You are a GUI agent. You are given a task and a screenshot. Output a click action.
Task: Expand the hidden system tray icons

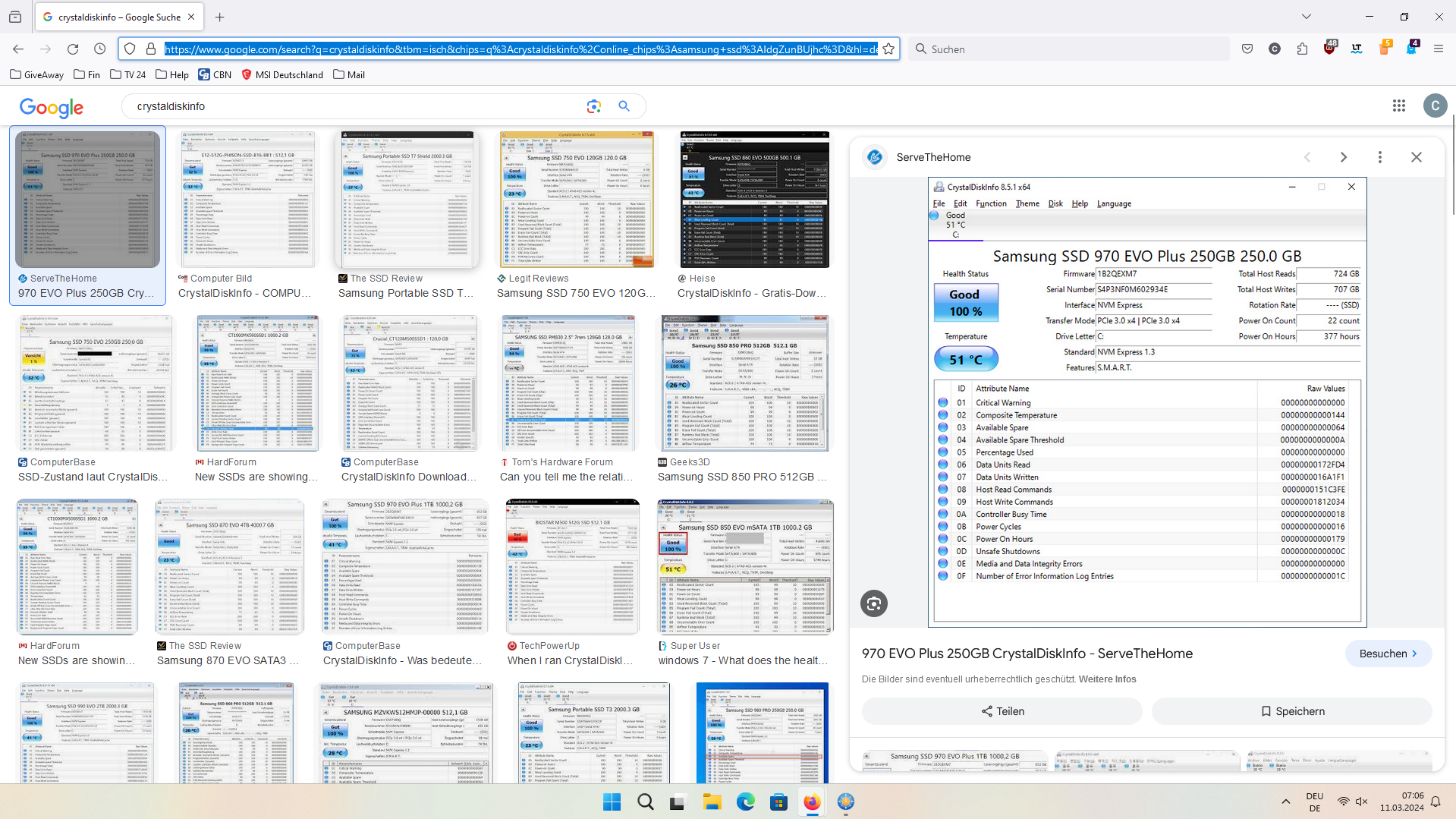(1285, 802)
